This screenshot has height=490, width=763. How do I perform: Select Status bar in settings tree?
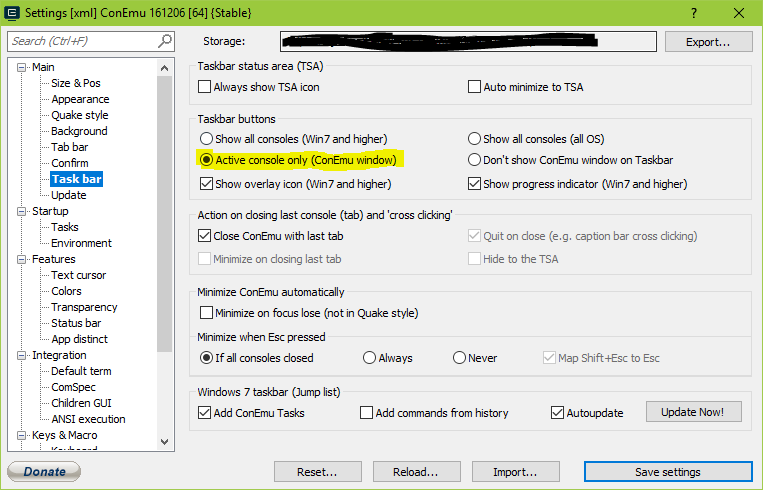(x=76, y=323)
